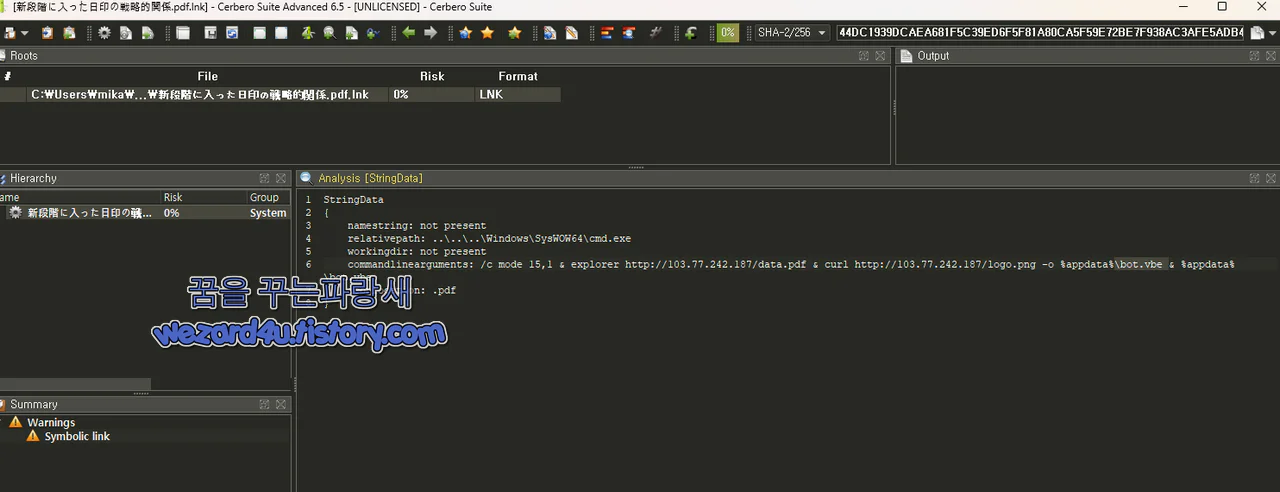The image size is (1280, 492).
Task: Open the dropdown arrow beside the copy-hash icon
Action: (1272, 33)
